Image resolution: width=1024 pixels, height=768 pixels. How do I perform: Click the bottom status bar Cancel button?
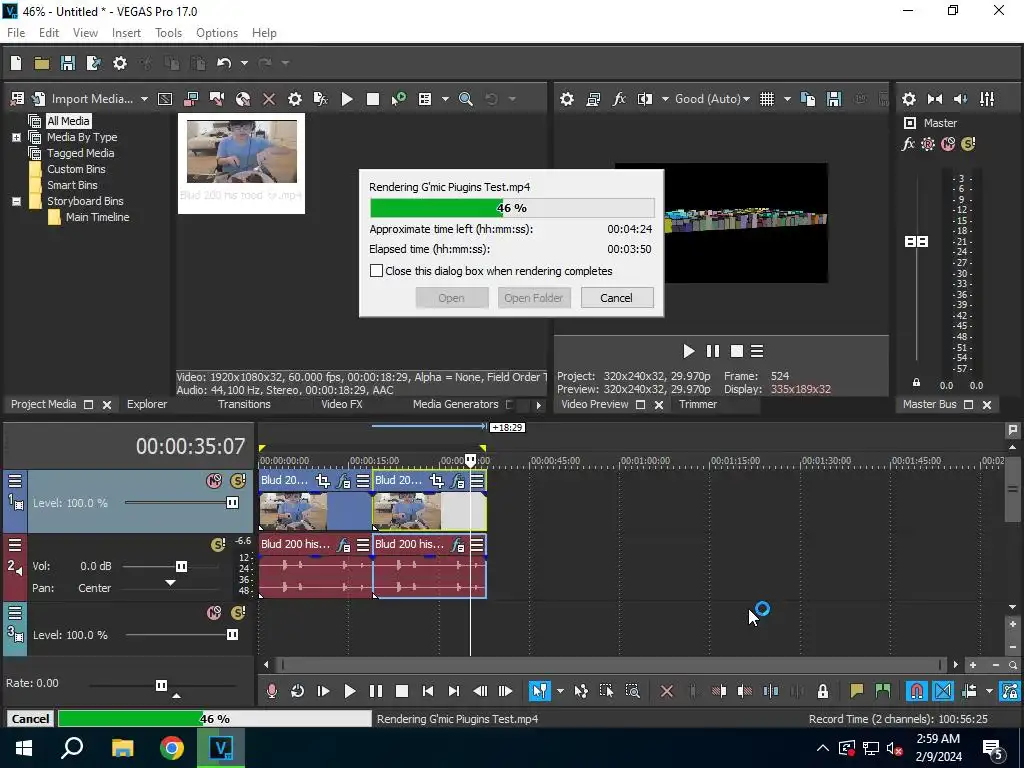30,718
